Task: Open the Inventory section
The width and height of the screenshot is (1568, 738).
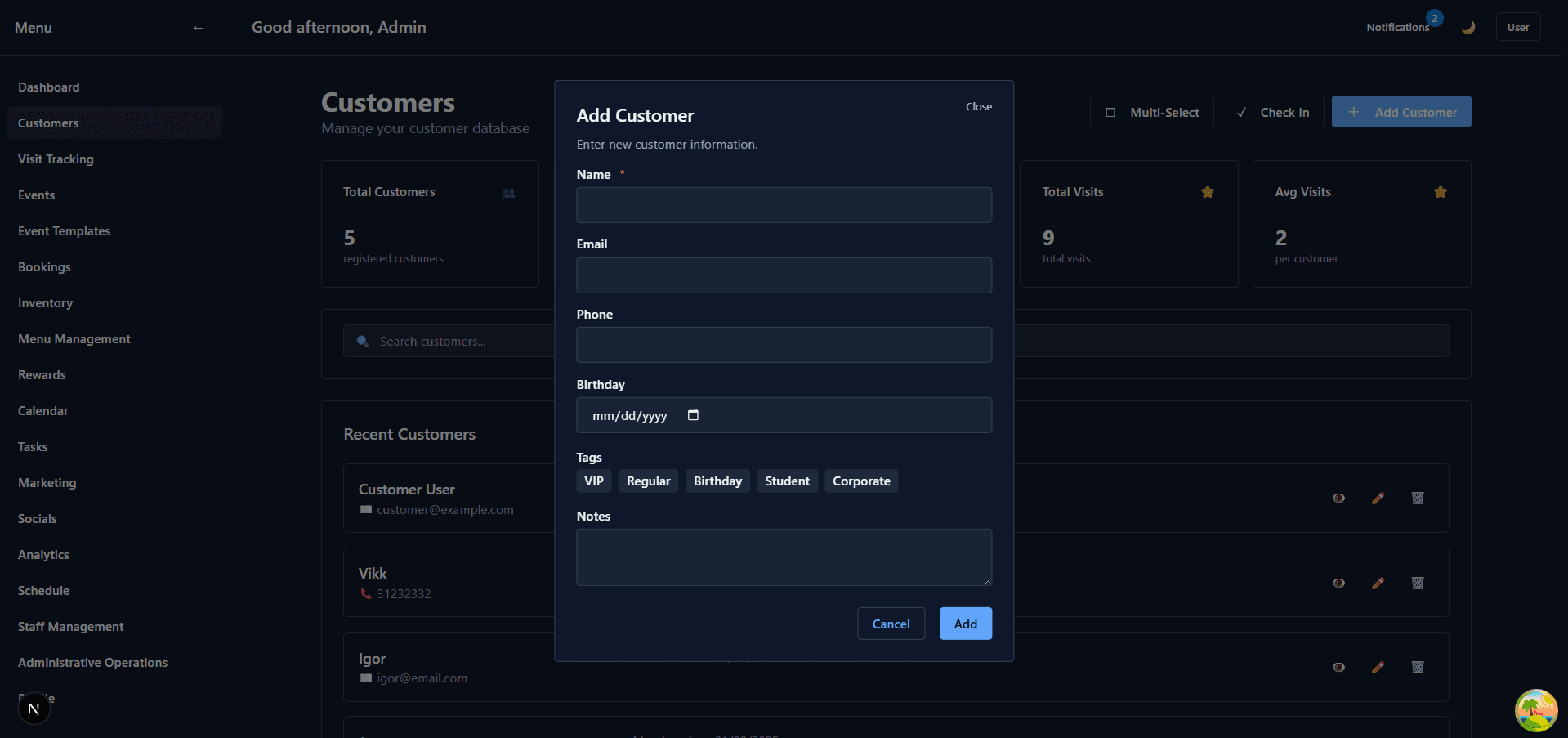Action: point(114,303)
